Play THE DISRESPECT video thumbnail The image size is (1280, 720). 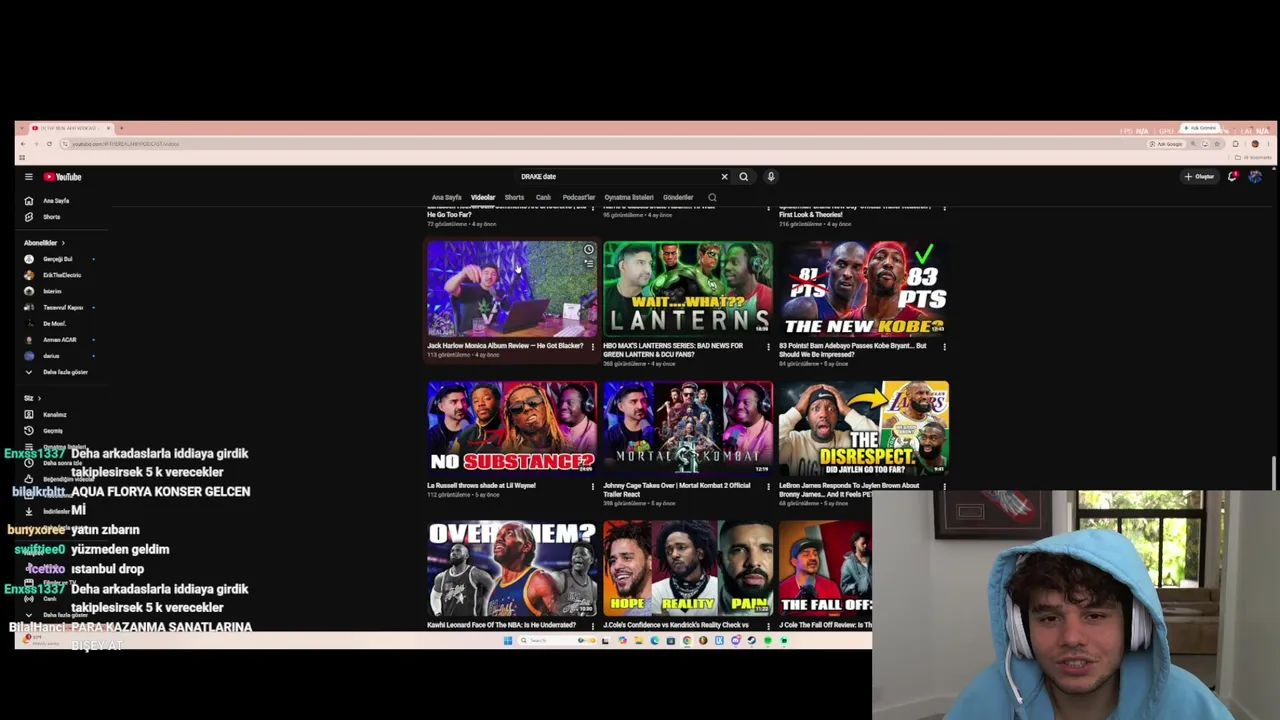click(x=864, y=429)
